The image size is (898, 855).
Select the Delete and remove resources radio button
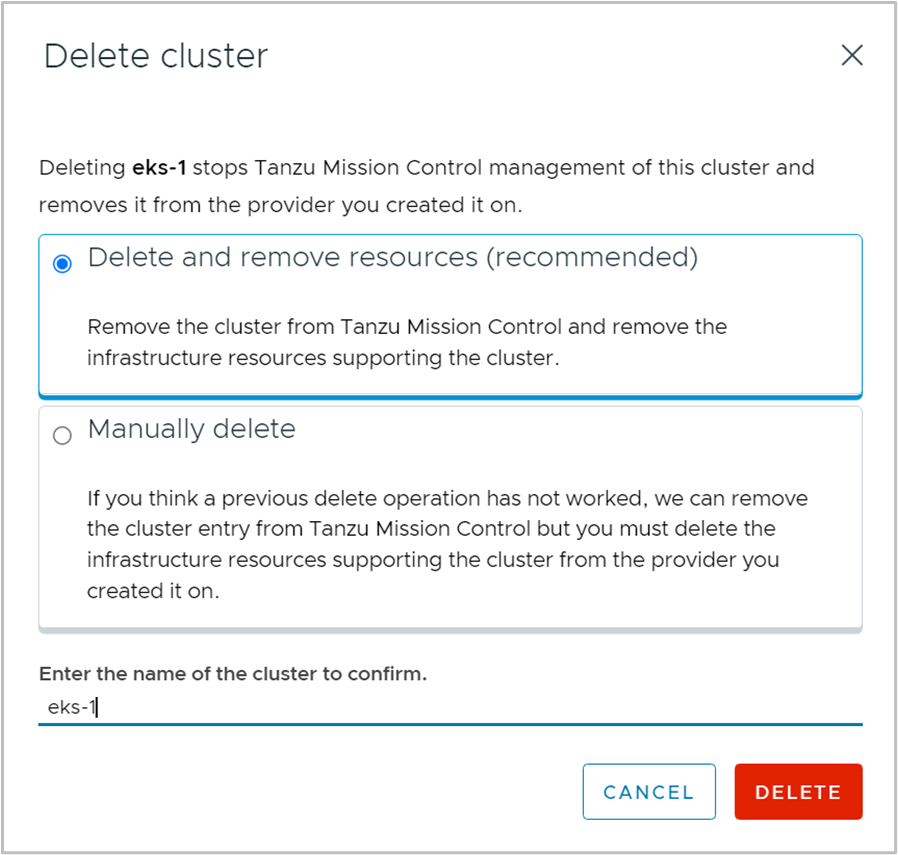[x=63, y=264]
